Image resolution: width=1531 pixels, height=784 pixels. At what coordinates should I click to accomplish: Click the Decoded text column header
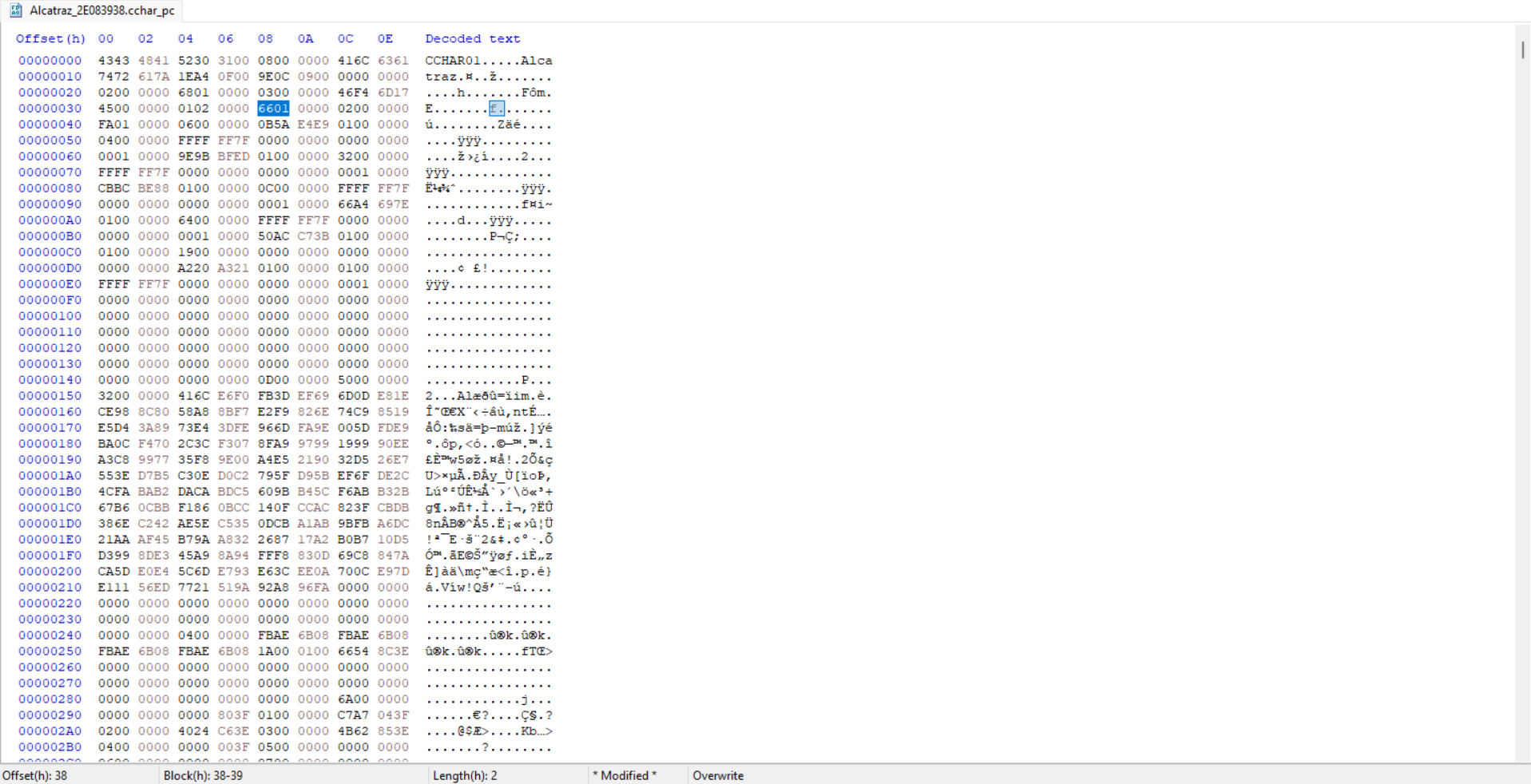472,38
